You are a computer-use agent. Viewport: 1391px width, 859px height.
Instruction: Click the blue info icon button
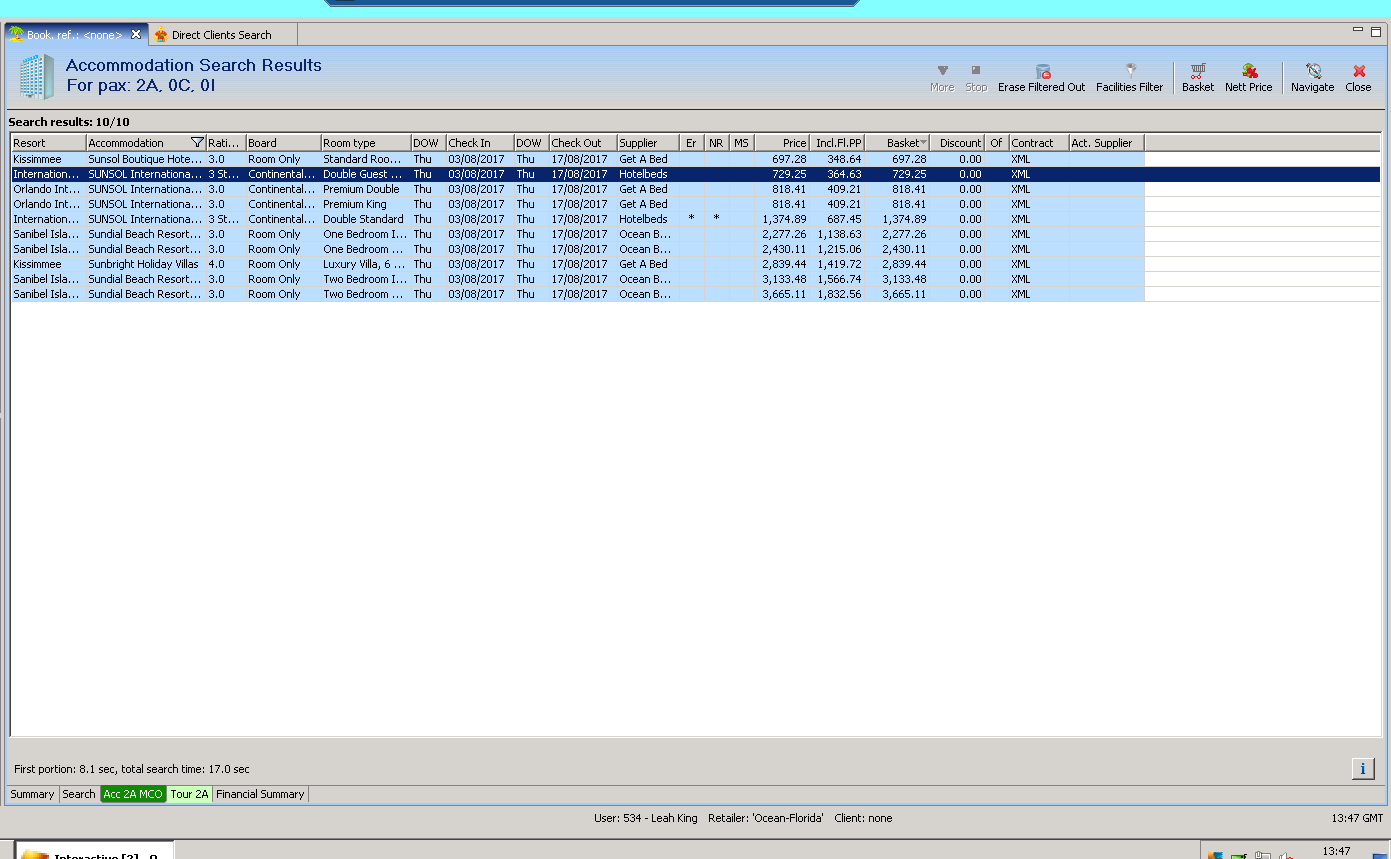click(1362, 768)
